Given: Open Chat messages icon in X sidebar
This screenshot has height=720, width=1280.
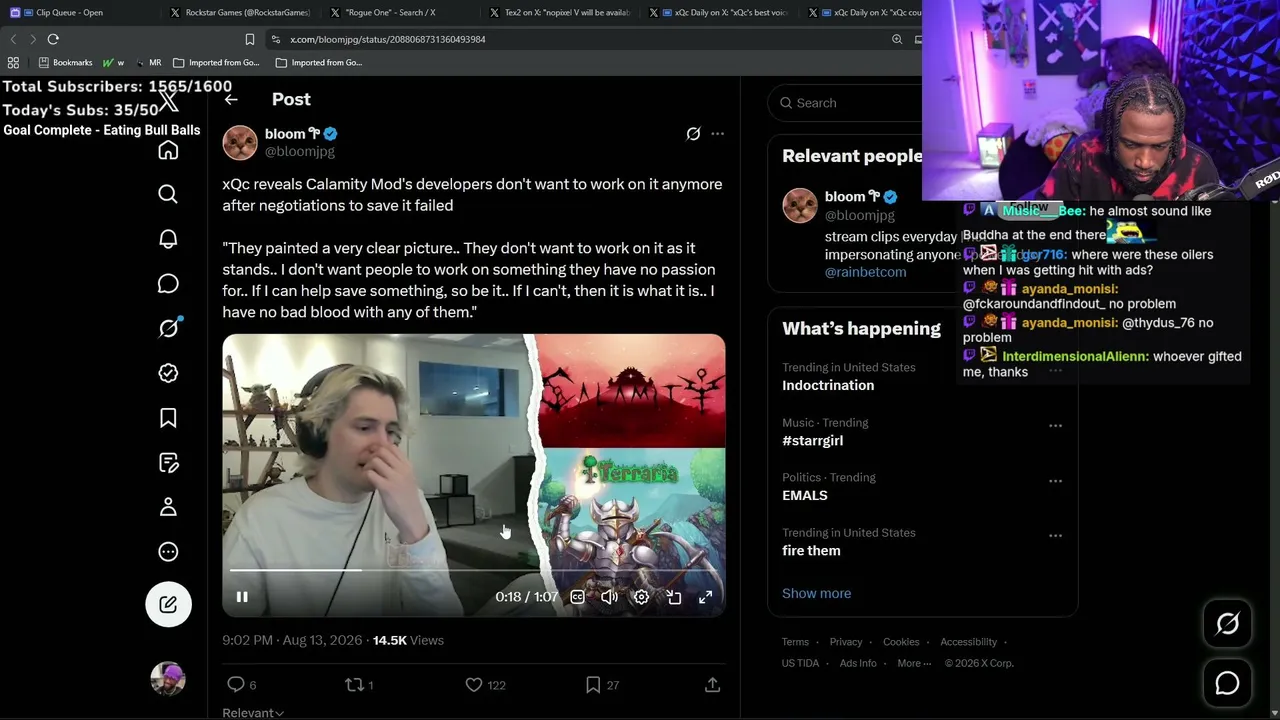Looking at the screenshot, I should click(168, 284).
